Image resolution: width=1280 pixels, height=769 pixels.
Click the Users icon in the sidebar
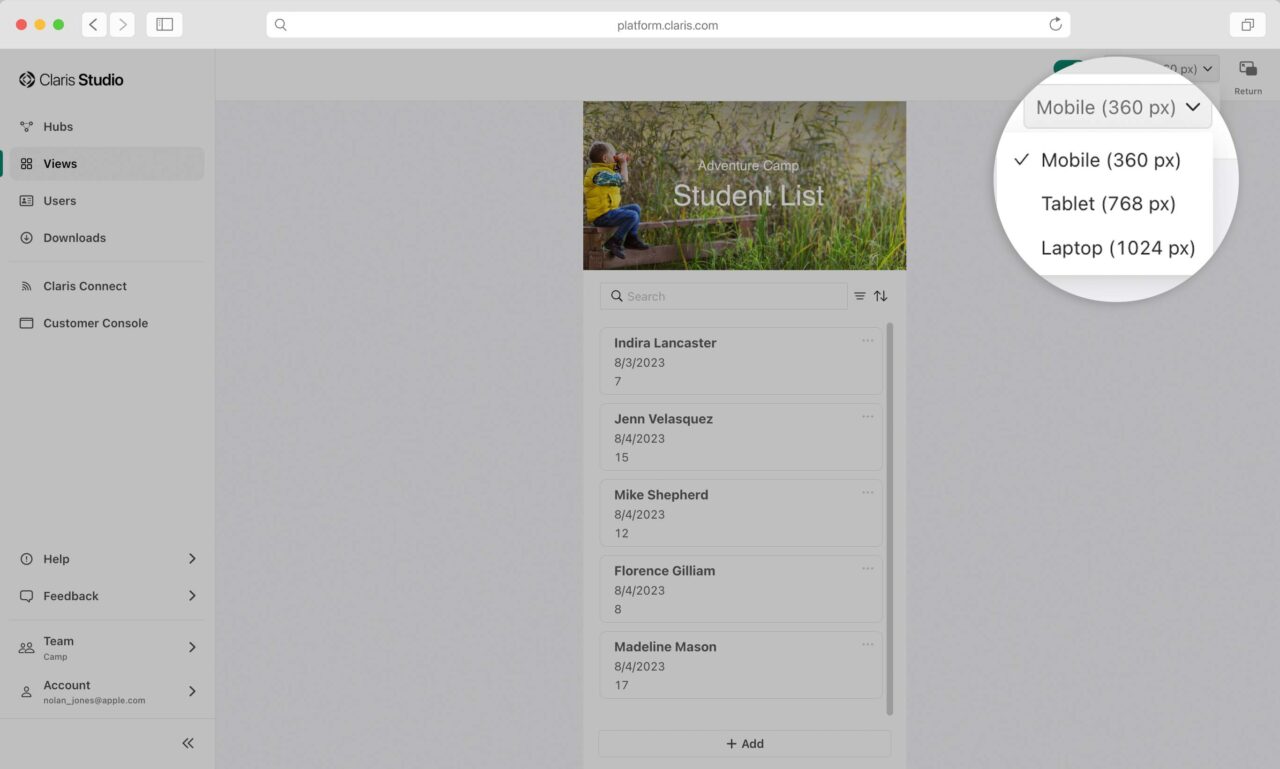[x=26, y=200]
